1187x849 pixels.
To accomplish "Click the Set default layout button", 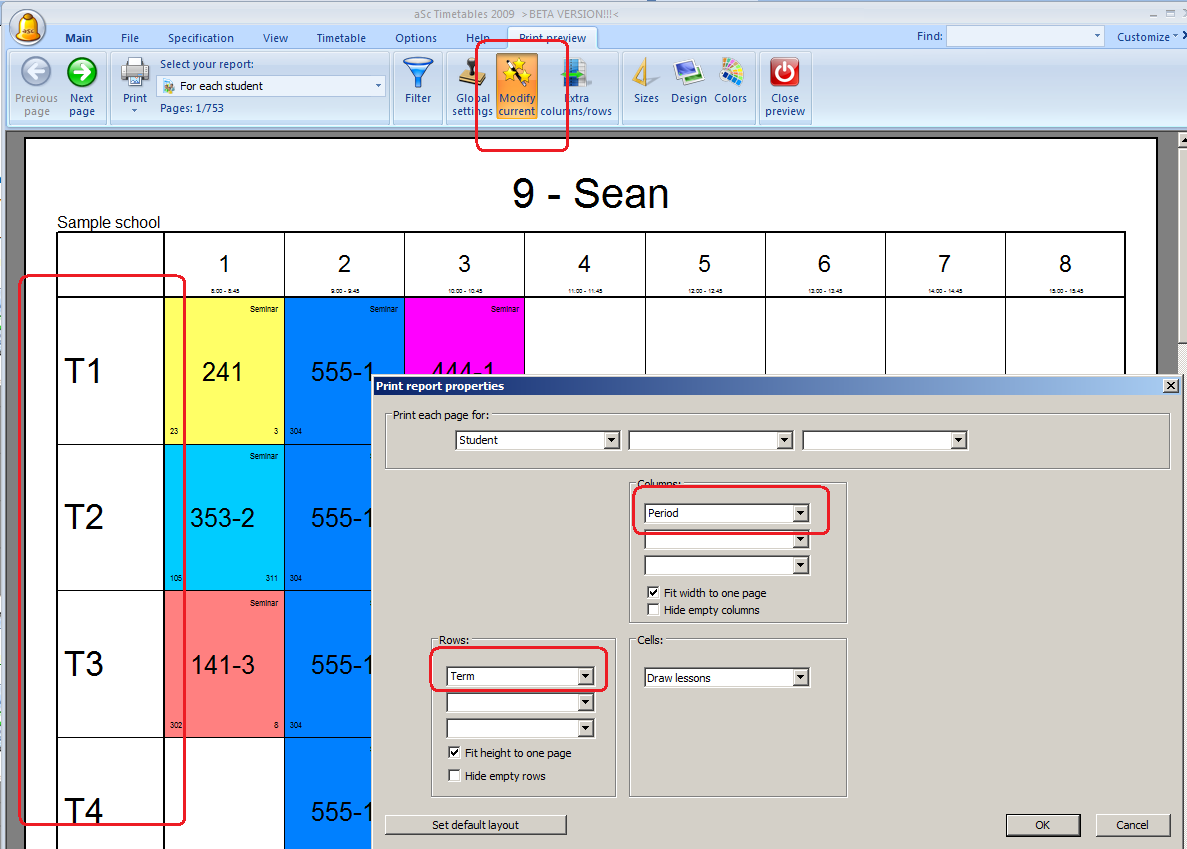I will pos(475,825).
